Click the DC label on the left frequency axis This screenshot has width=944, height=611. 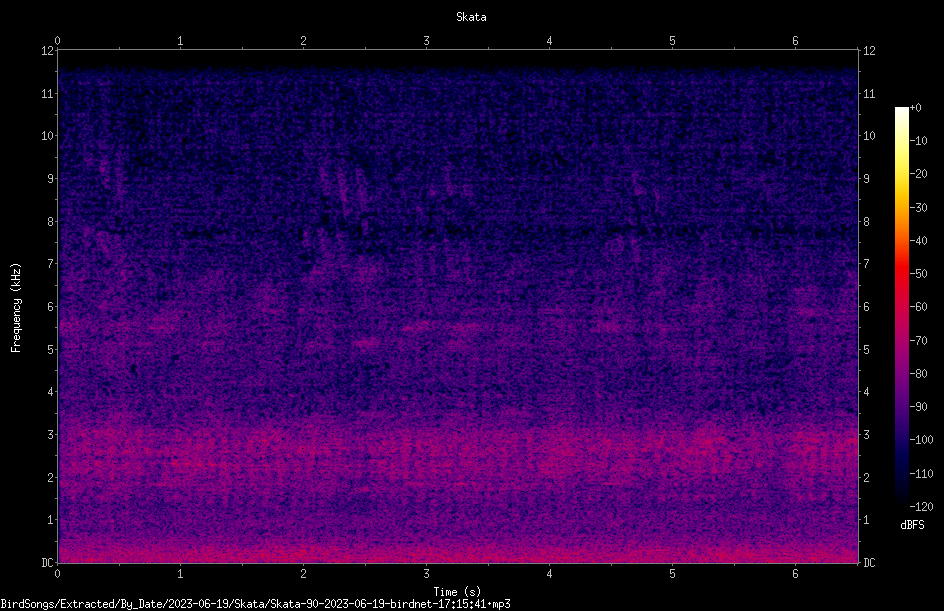[x=47, y=562]
